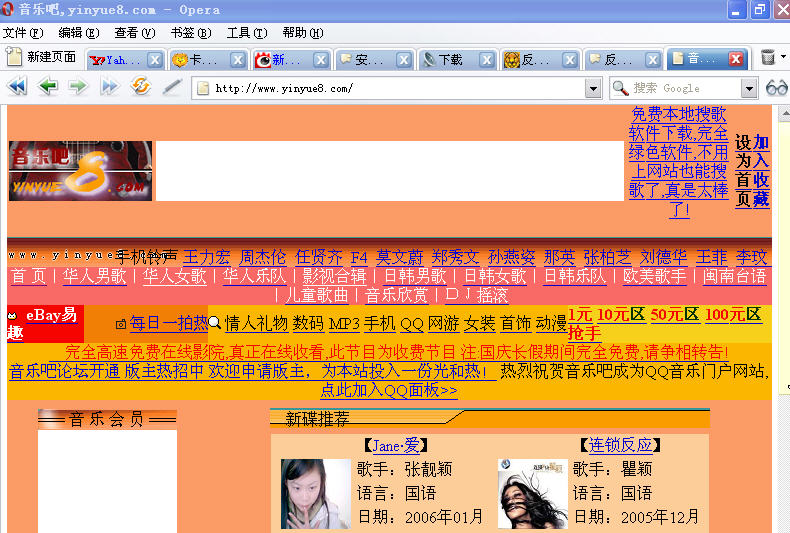
Task: Click the wand pencil icon in the toolbar
Action: (172, 87)
